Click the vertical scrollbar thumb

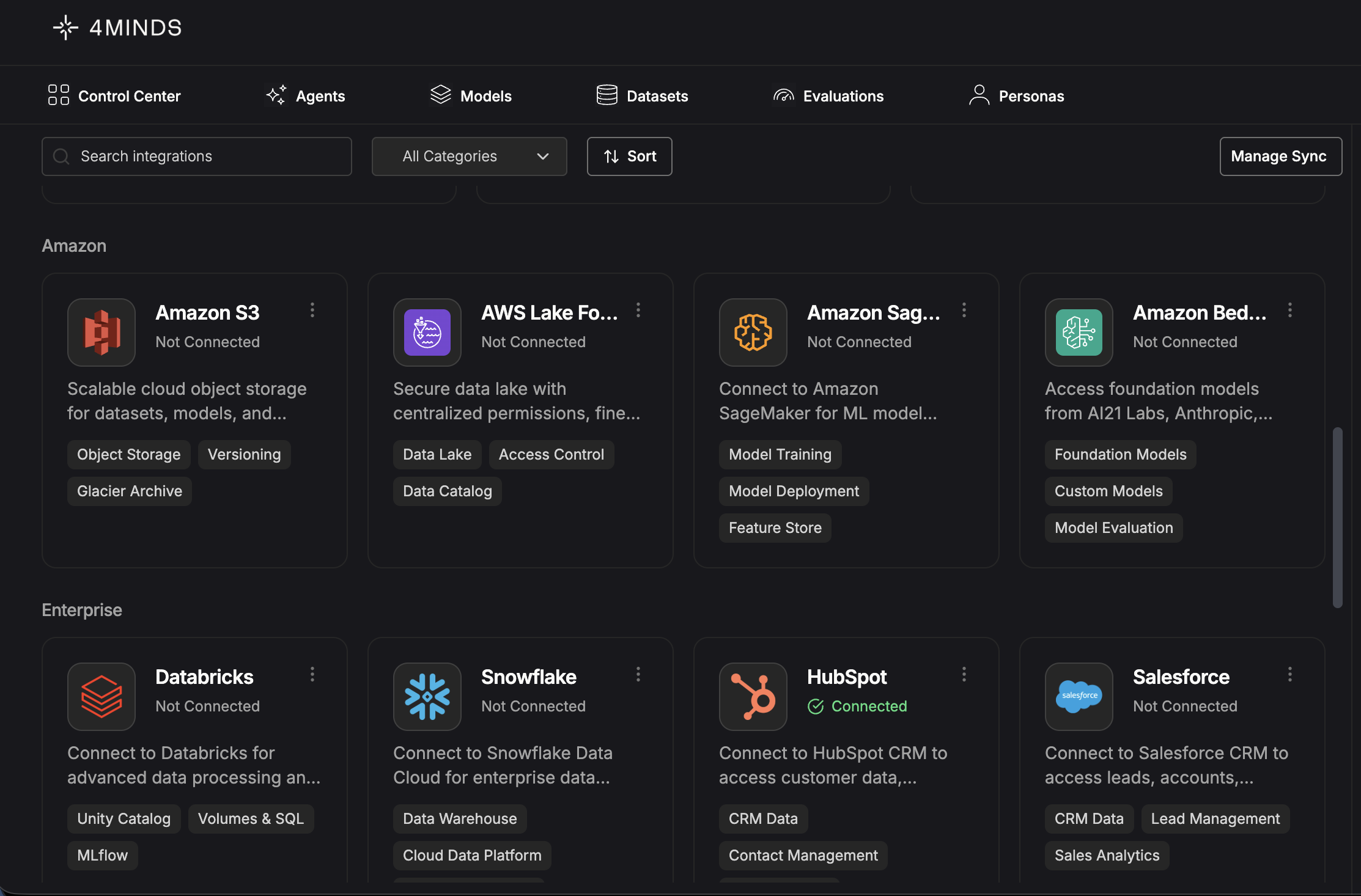coord(1338,517)
